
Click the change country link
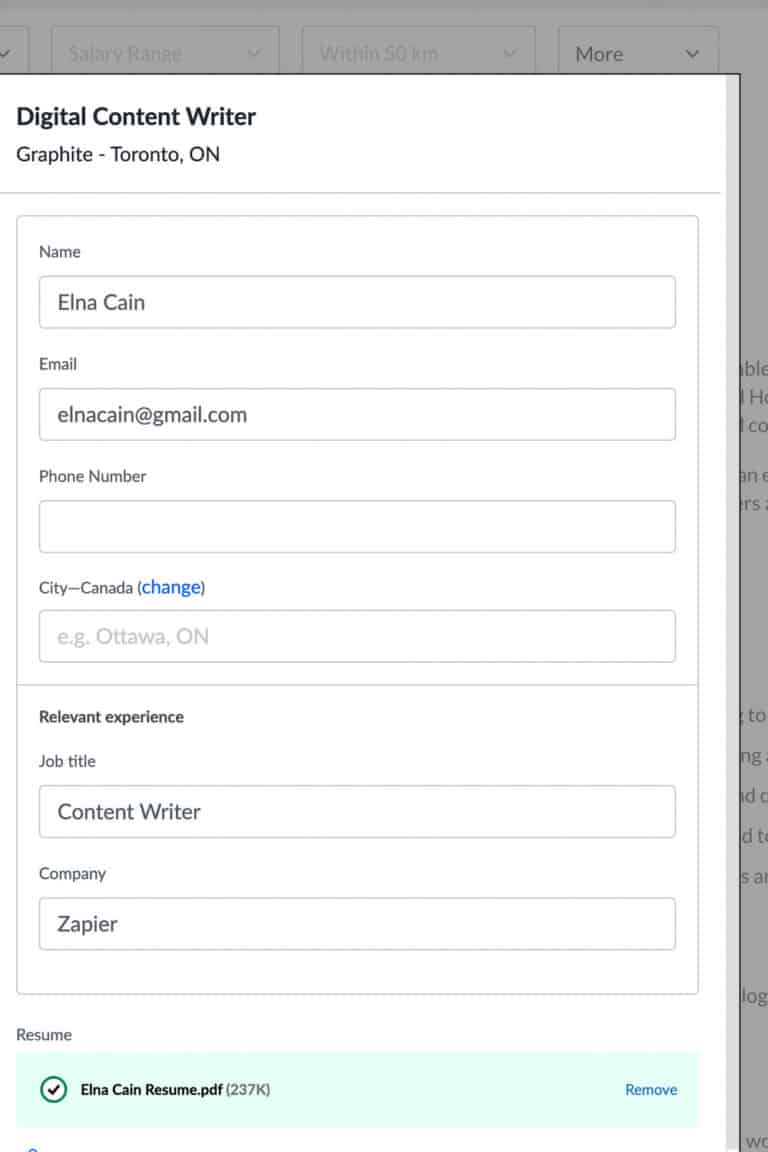[x=171, y=587]
